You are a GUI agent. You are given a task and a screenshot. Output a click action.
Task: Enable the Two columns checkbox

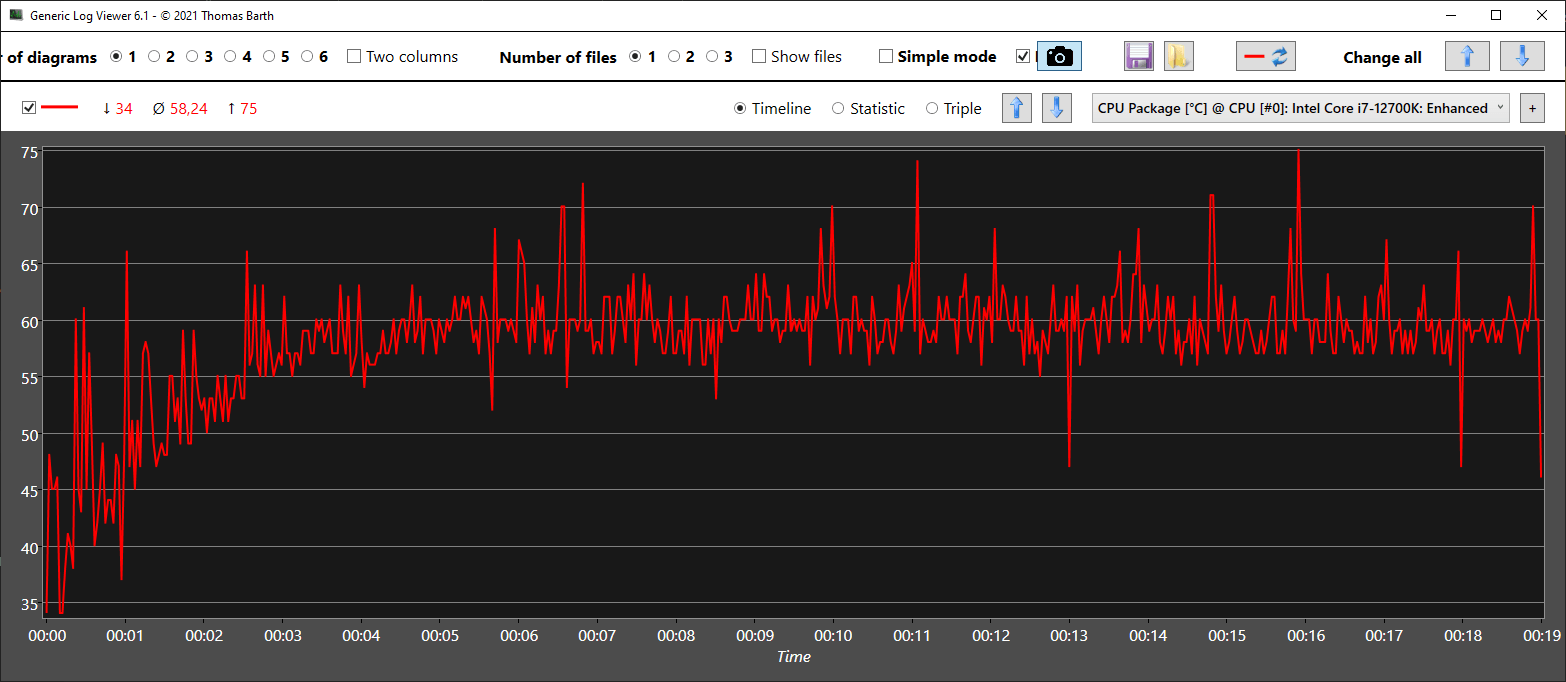354,57
